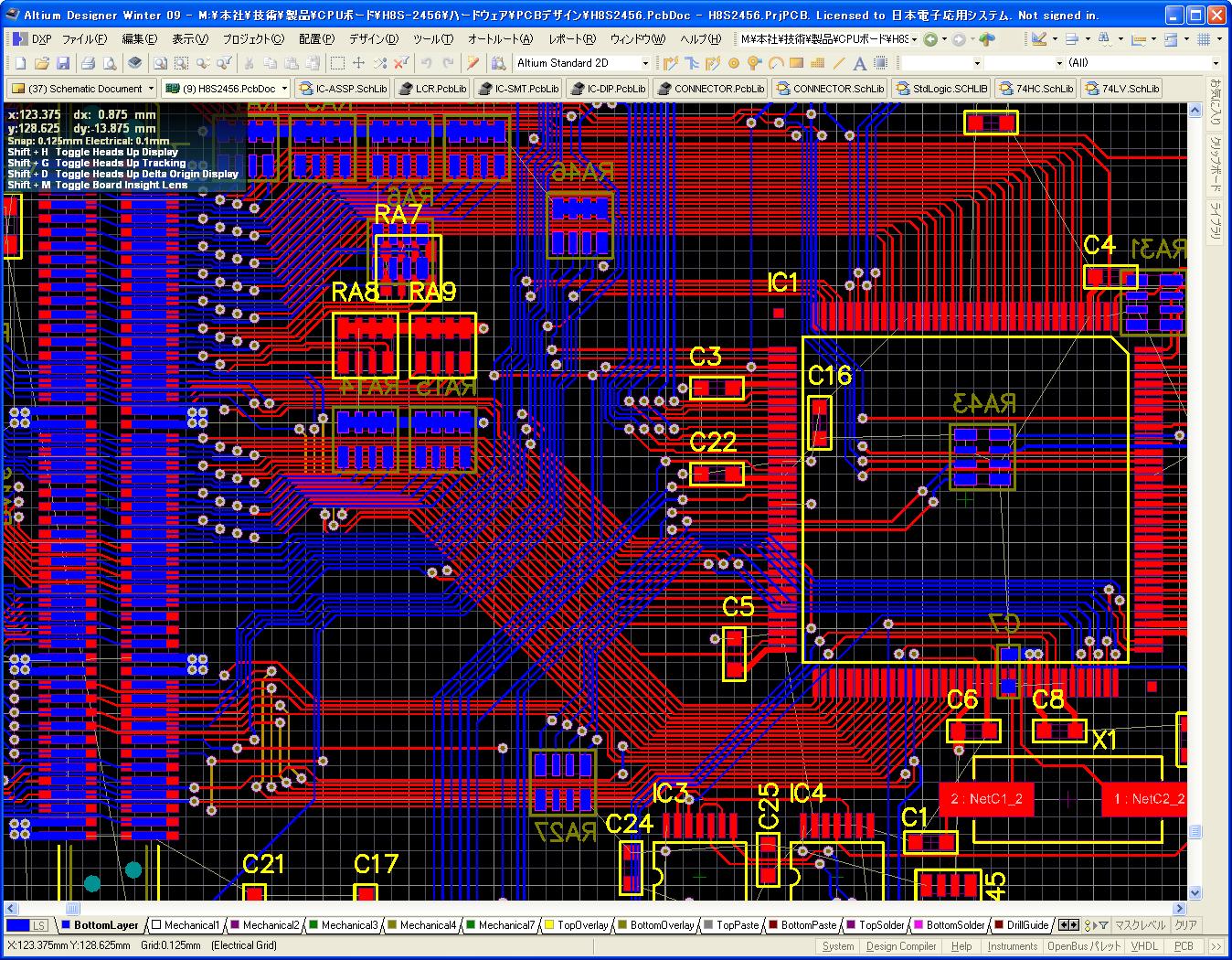Click the Fit Document zoom icon

pos(160,63)
